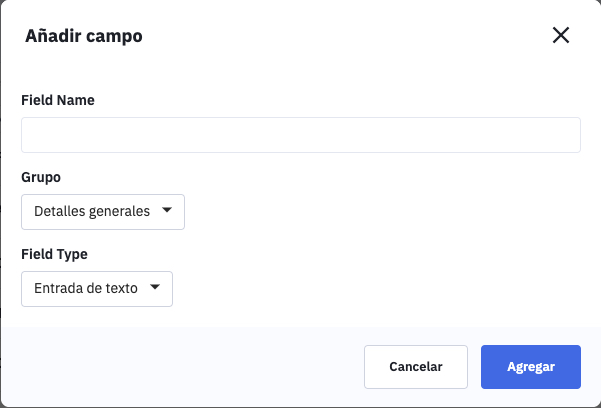Close the Añadir campo dialog
Viewport: 601px width, 408px height.
561,36
